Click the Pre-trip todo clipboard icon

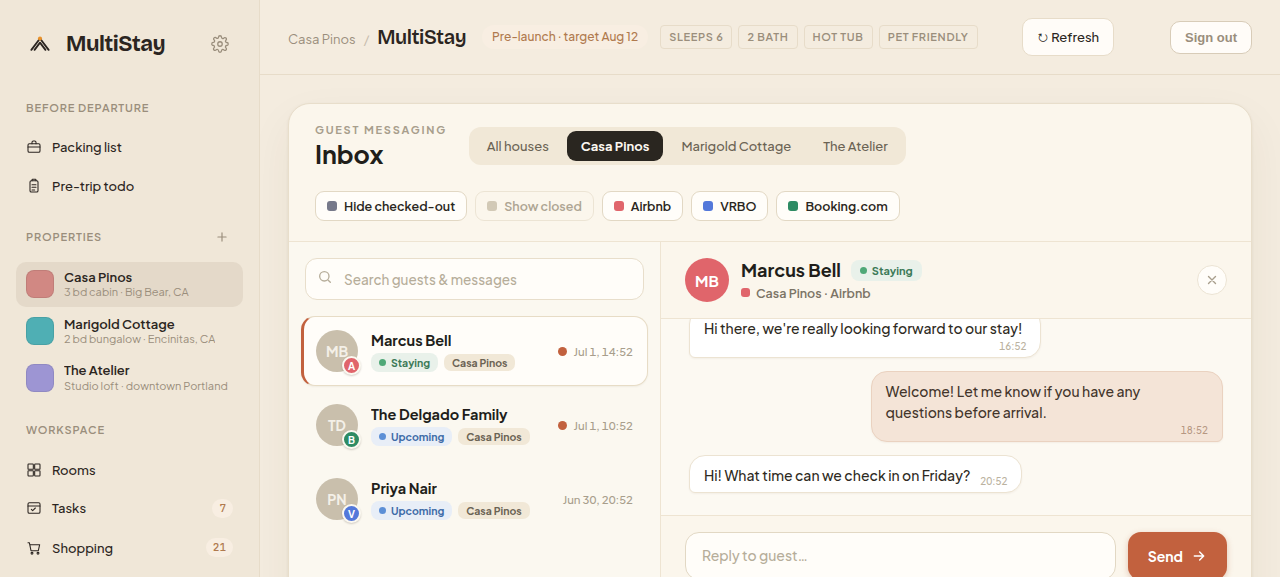click(x=34, y=186)
